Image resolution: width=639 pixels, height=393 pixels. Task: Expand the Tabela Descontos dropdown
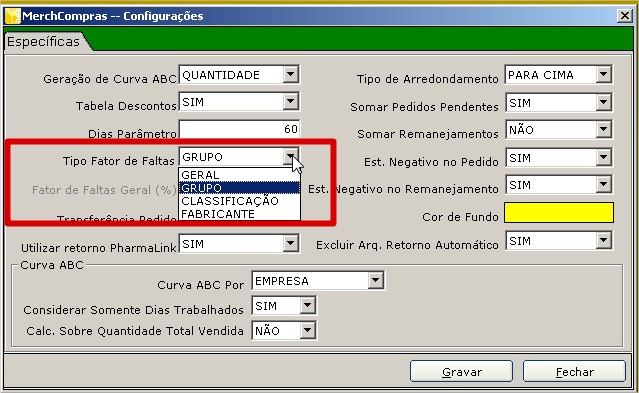[x=291, y=102]
